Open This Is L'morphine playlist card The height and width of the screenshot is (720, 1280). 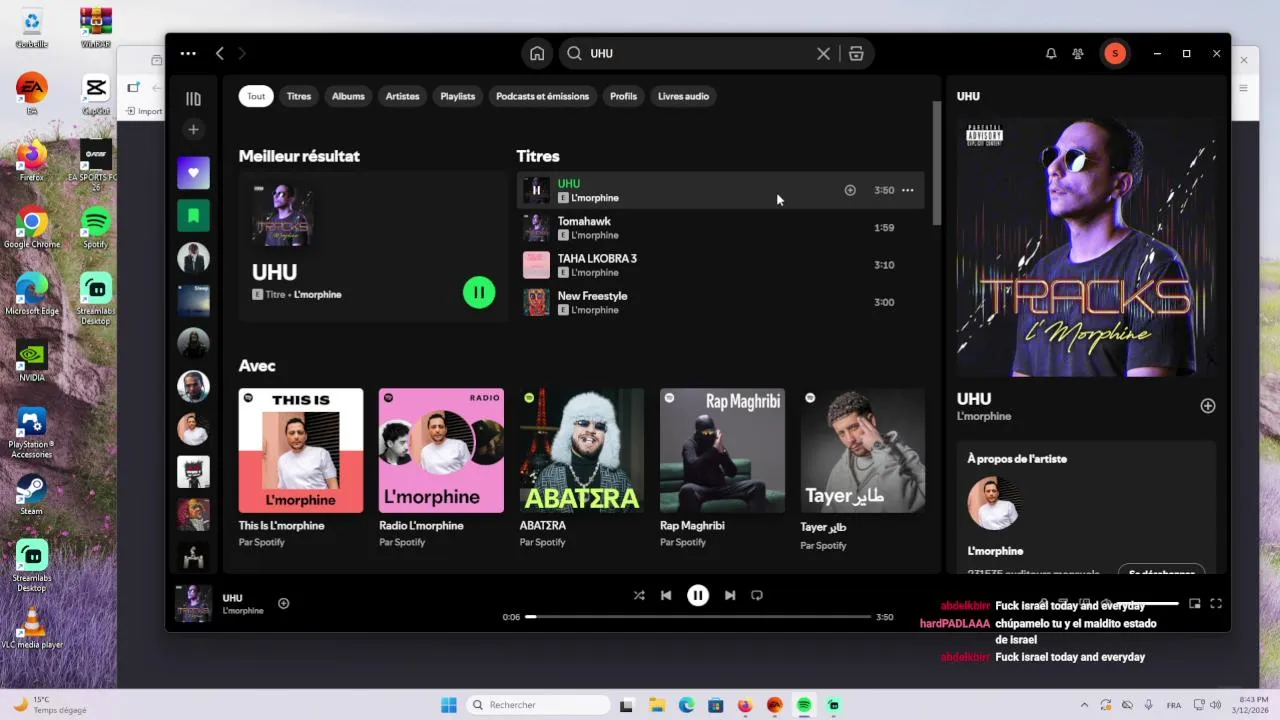click(301, 468)
